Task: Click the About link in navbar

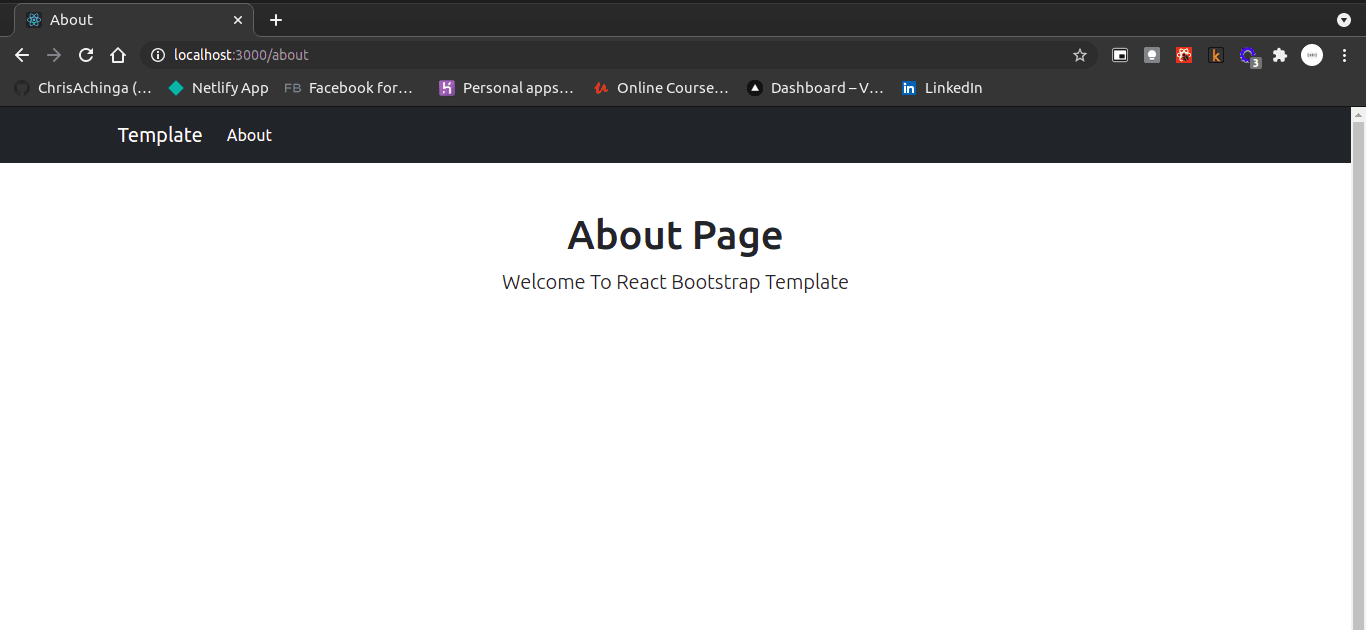Action: pos(249,135)
